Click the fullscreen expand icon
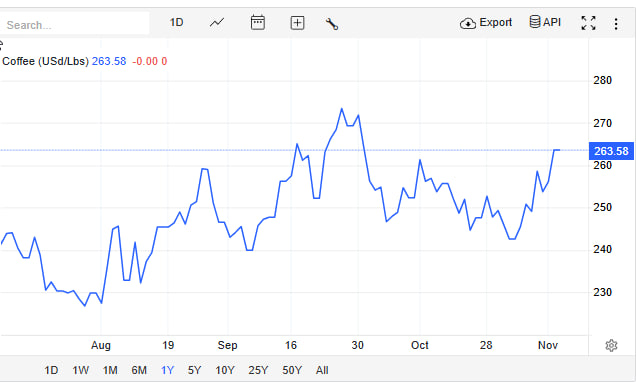 point(588,23)
